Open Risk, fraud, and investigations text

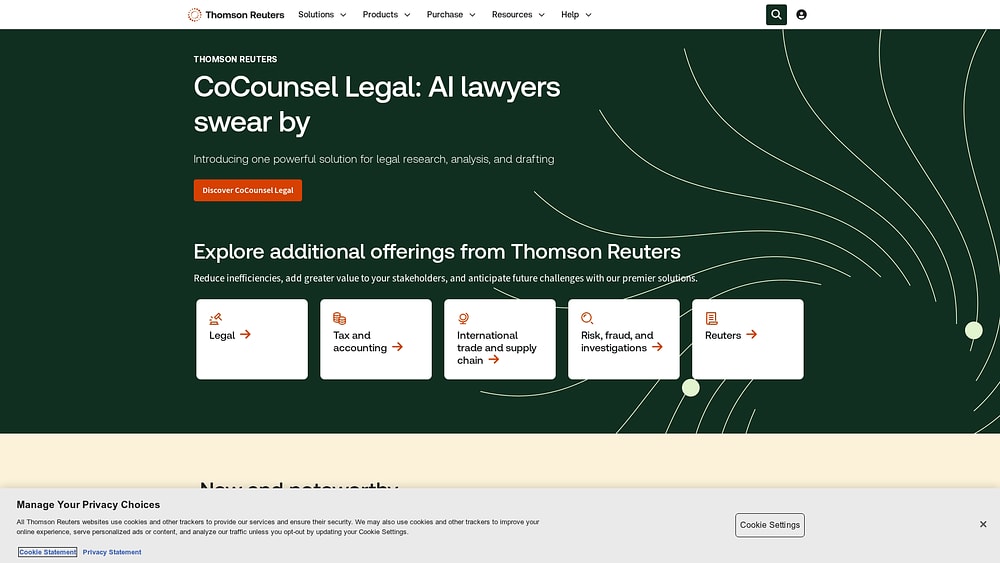coord(617,341)
